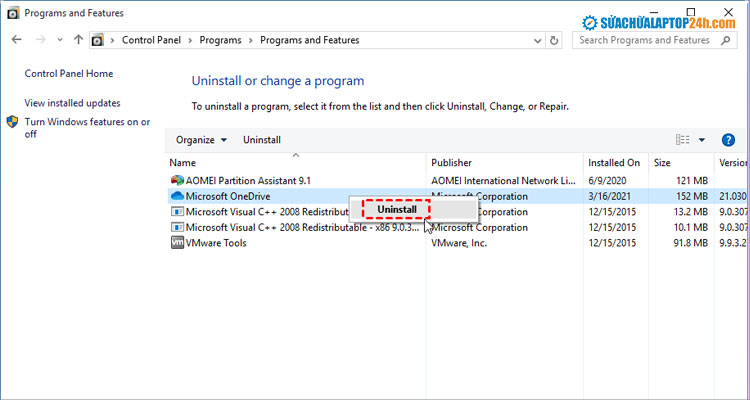Click AOMEI International Network publisher cell
The image size is (750, 400).
click(x=503, y=180)
